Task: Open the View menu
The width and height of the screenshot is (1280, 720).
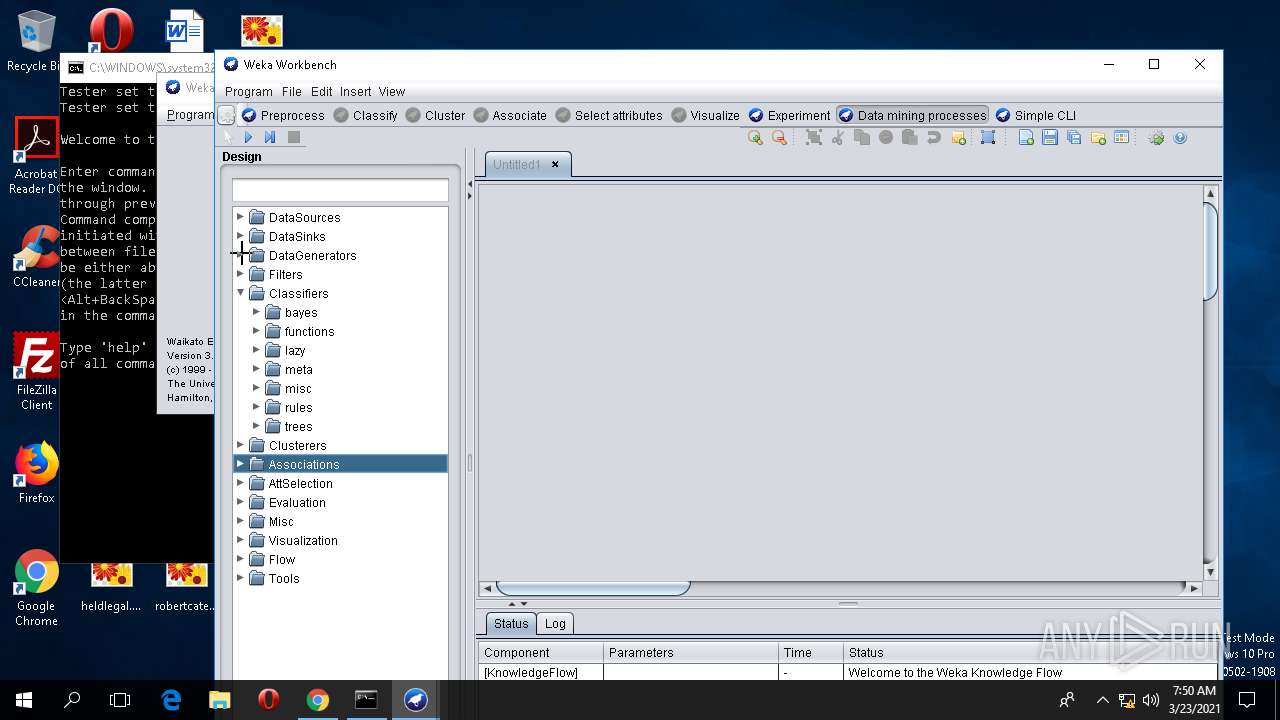Action: pyautogui.click(x=392, y=91)
